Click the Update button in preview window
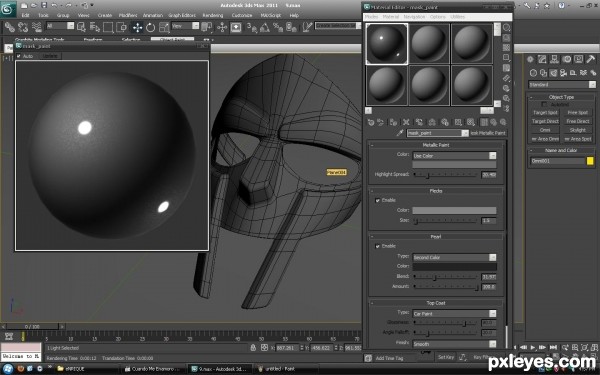600x375 pixels. pyautogui.click(x=50, y=56)
